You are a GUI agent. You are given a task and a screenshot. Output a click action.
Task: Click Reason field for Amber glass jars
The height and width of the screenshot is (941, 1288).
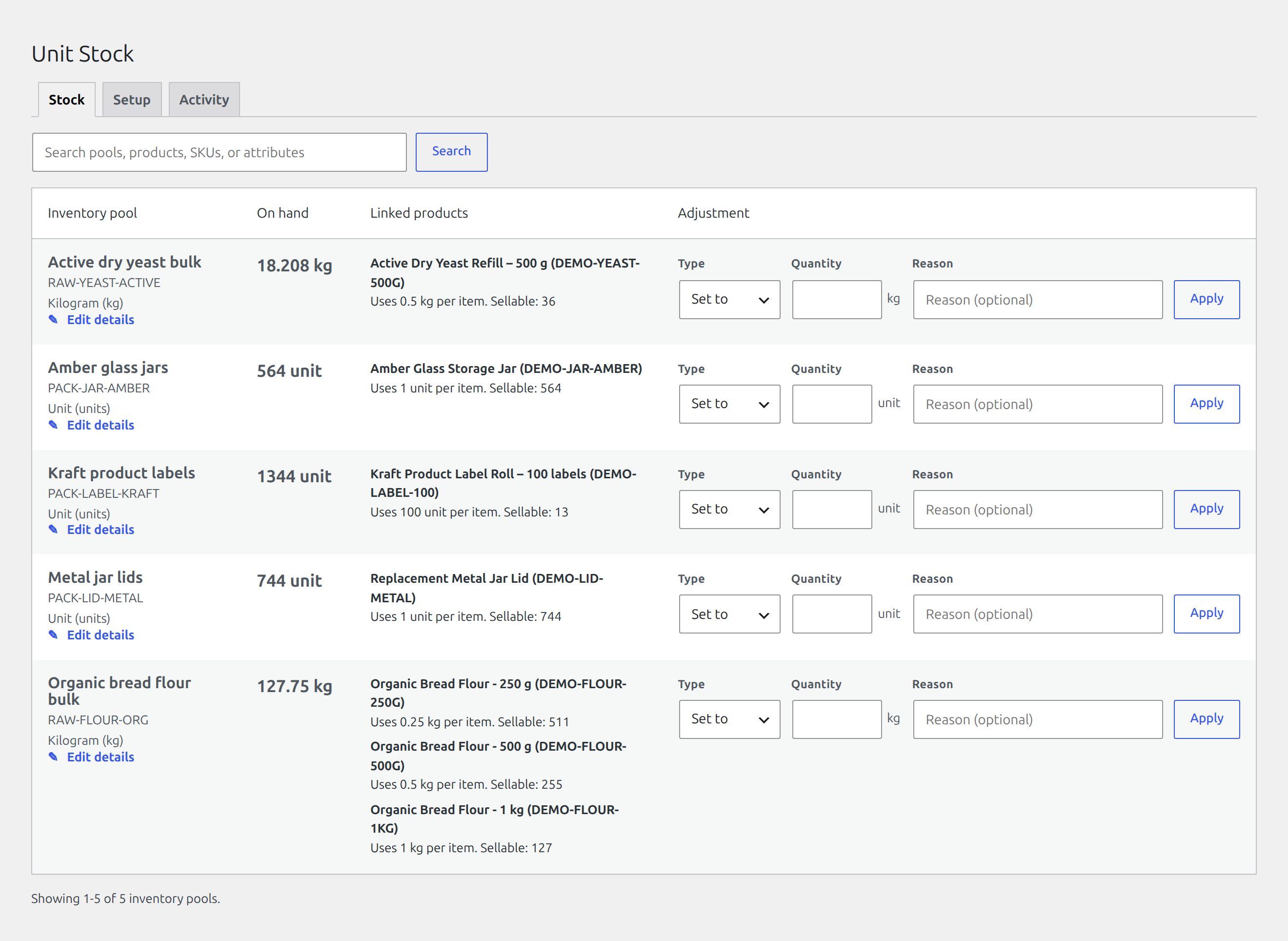pyautogui.click(x=1037, y=404)
